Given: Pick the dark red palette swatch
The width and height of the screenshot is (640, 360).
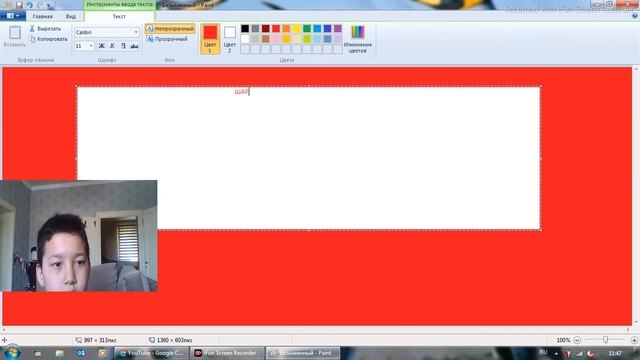Looking at the screenshot, I should click(266, 29).
